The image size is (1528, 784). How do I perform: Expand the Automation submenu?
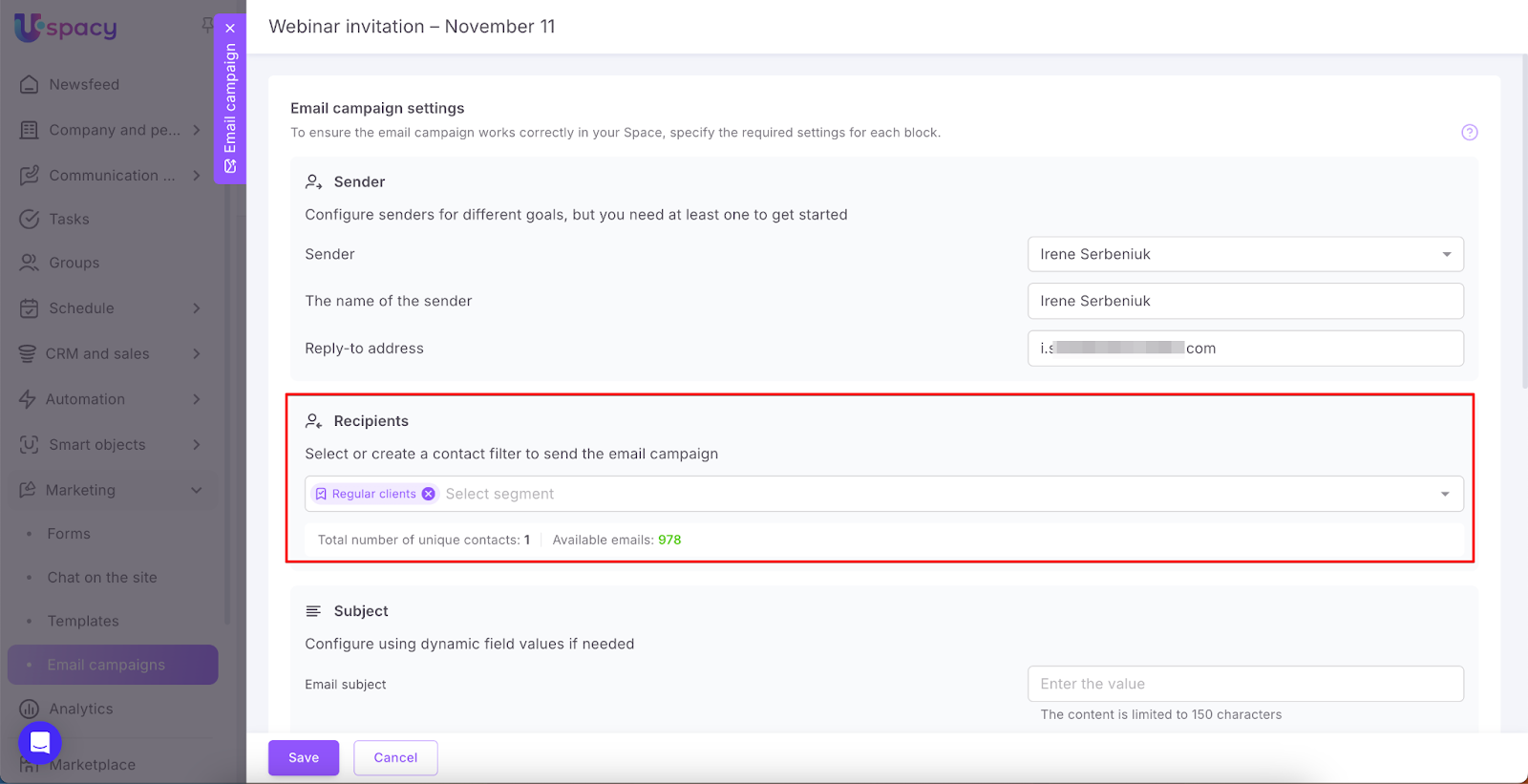click(x=197, y=399)
